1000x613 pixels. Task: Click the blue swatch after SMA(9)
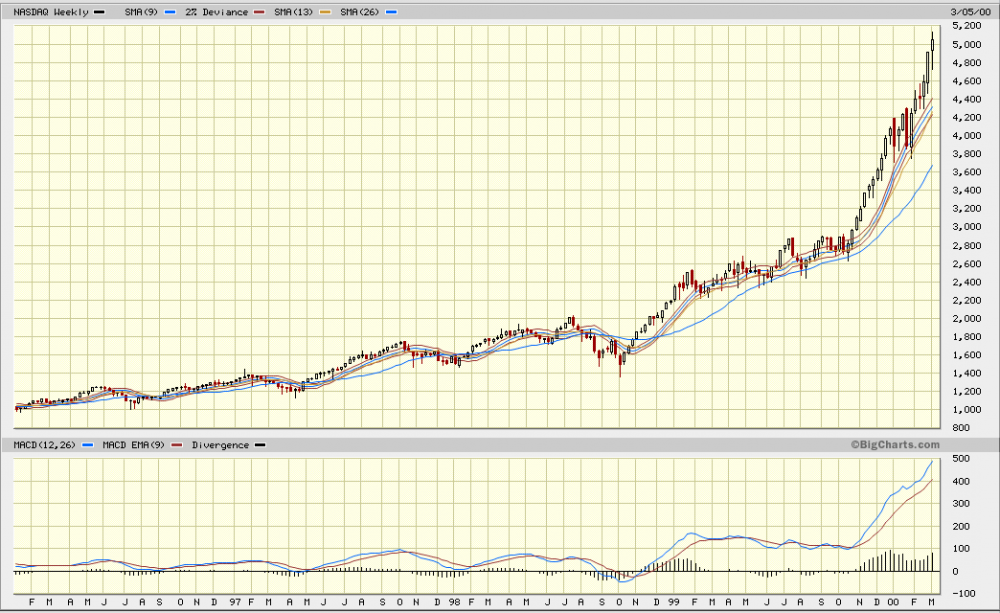170,11
